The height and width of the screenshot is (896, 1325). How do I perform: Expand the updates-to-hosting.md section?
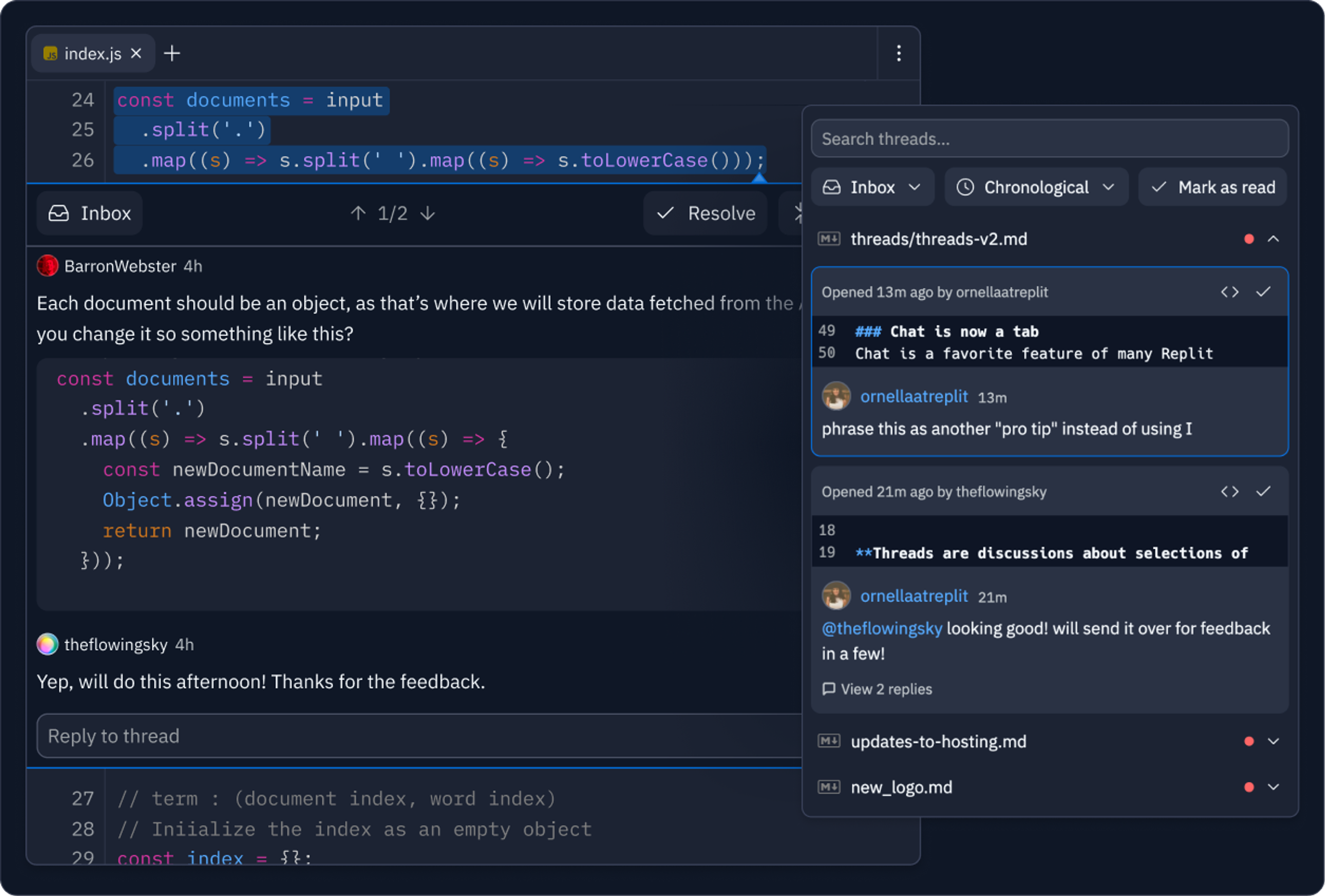pyautogui.click(x=1273, y=741)
